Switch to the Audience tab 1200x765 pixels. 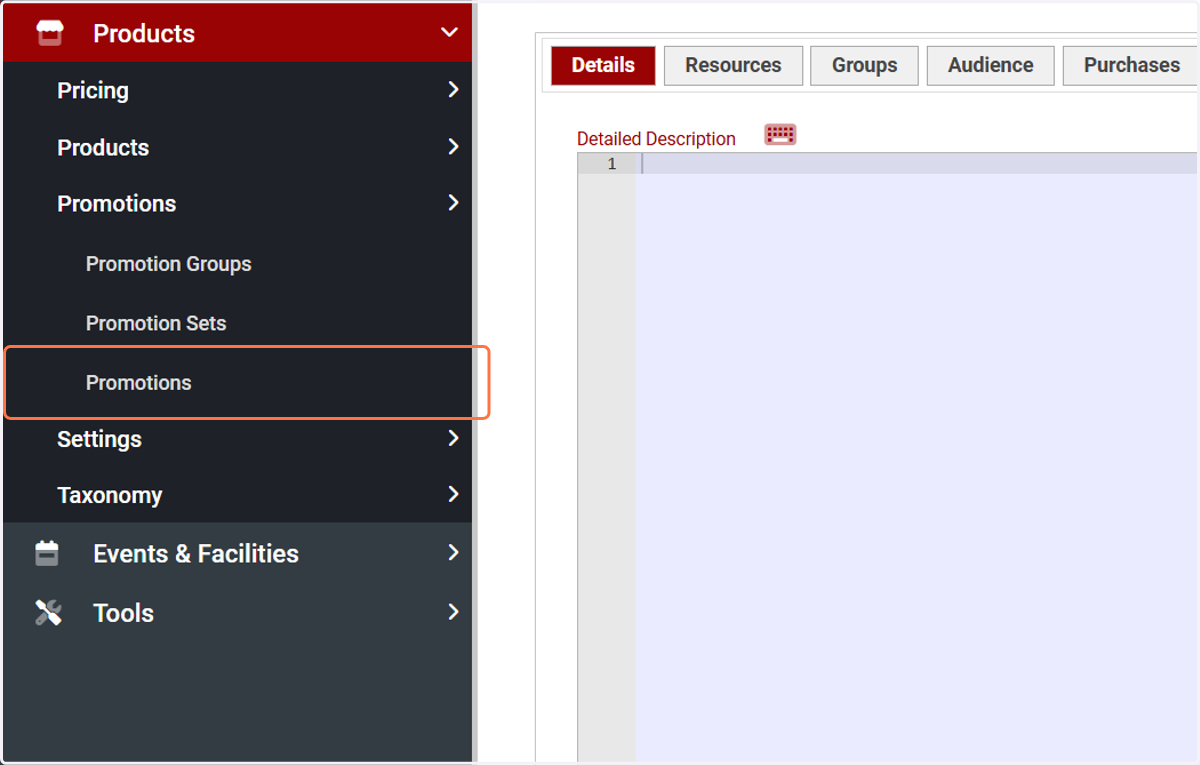[x=990, y=65]
